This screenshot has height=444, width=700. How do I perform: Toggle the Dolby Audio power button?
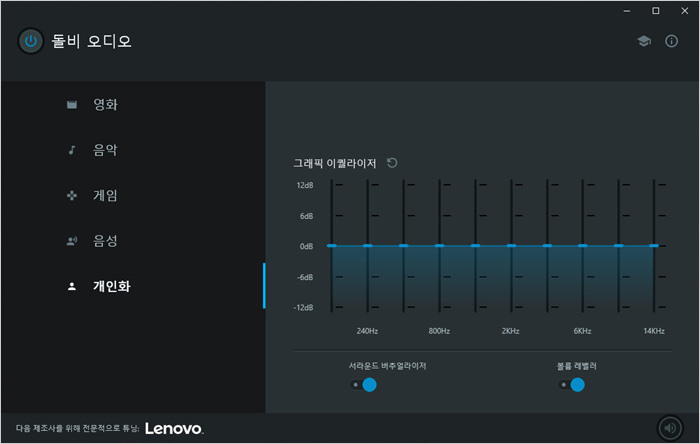30,41
